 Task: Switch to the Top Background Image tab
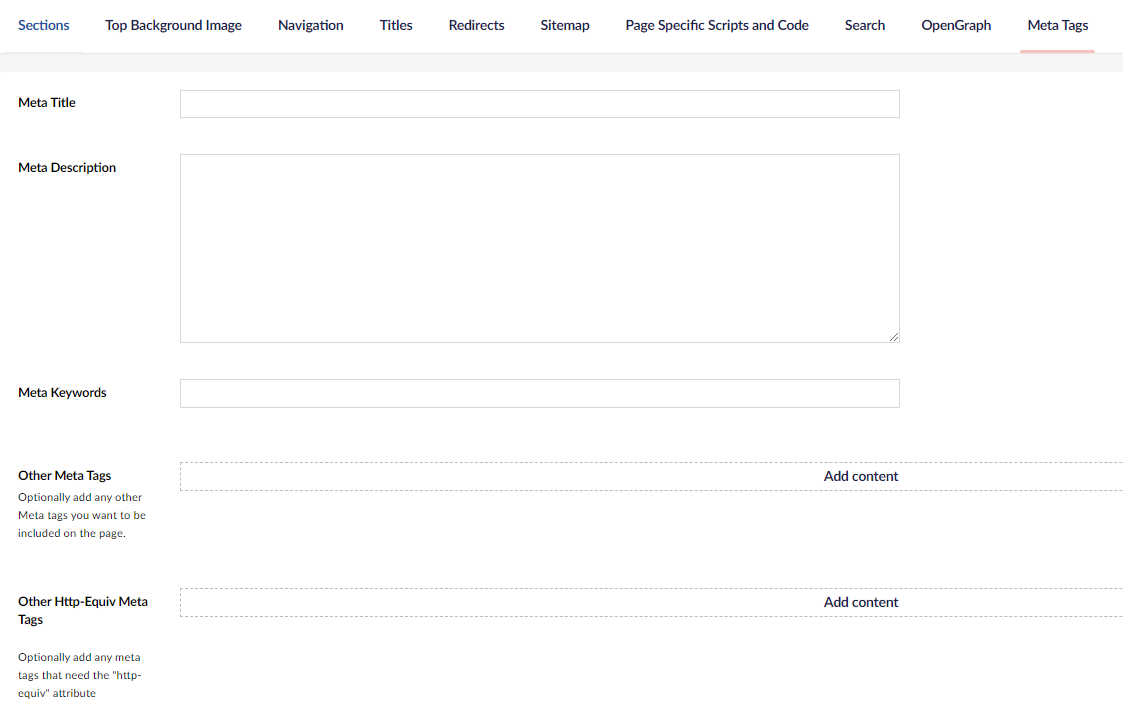coord(173,25)
